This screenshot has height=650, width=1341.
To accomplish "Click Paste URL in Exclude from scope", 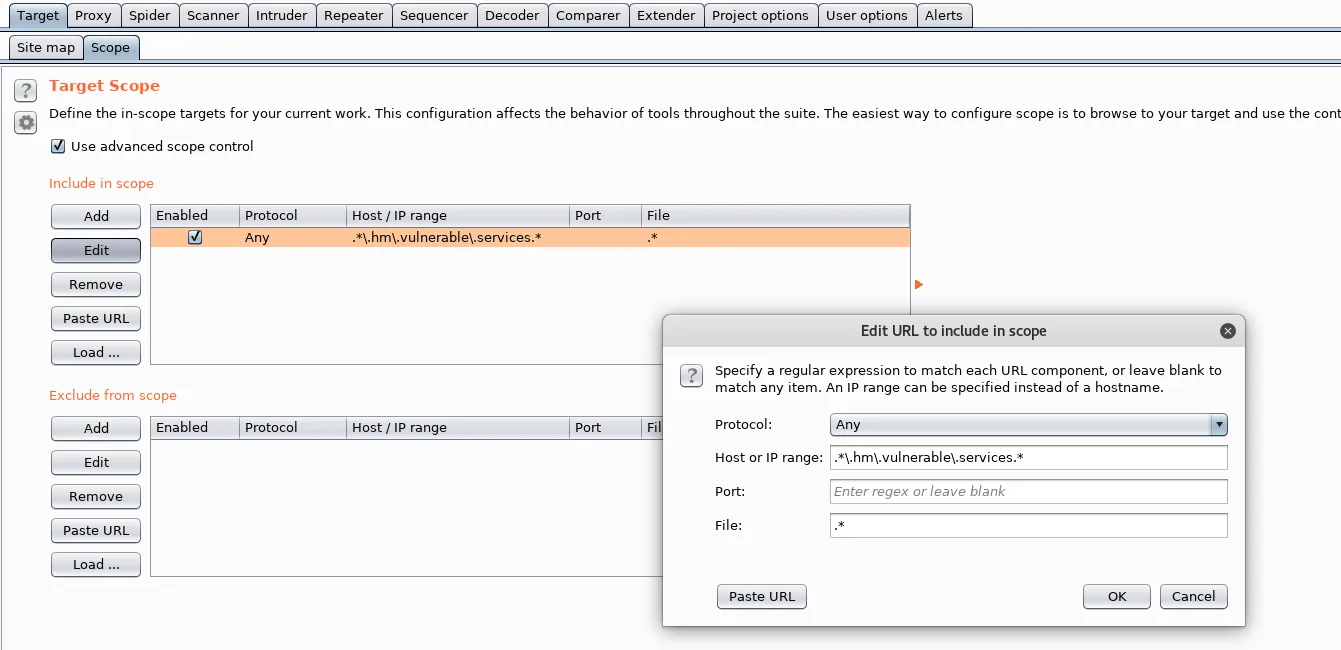I will (x=96, y=530).
